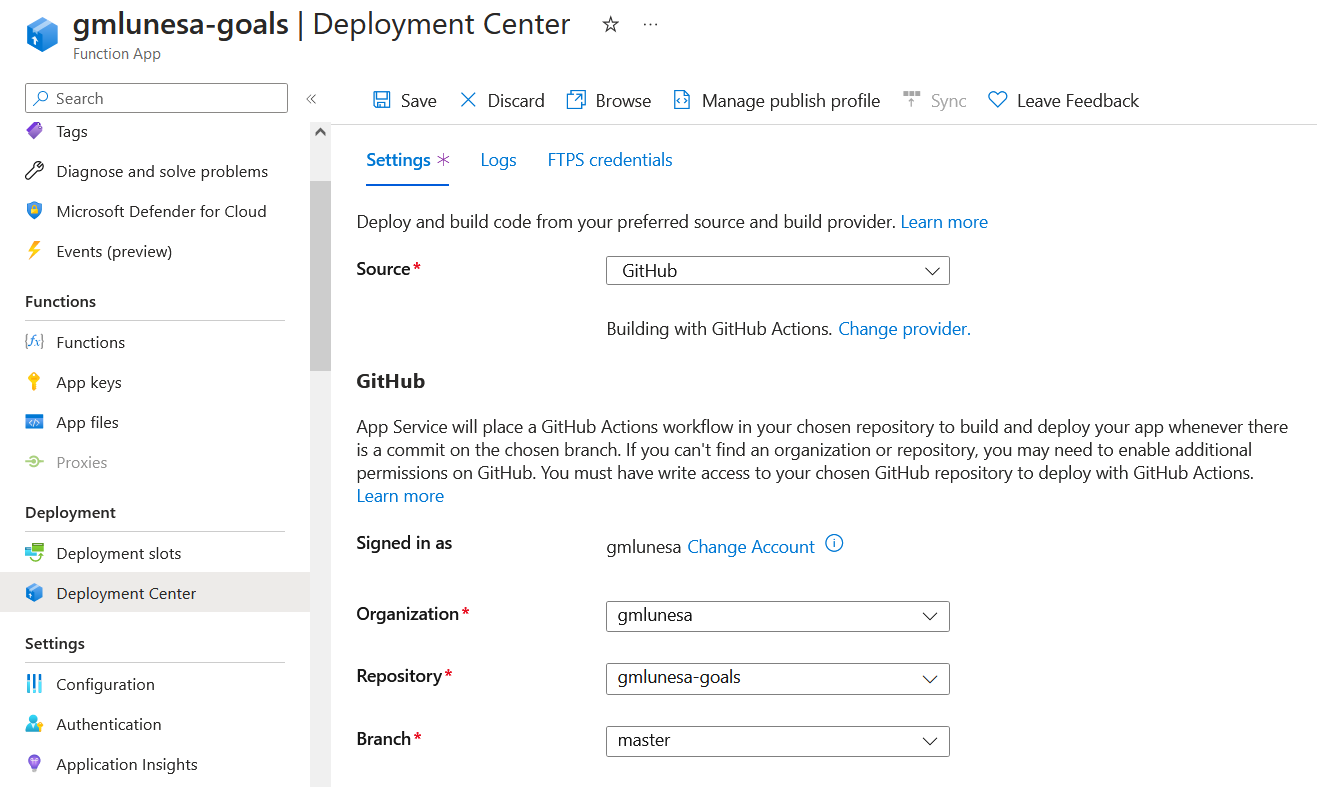Click the Change provider link
1317x787 pixels.
coord(904,328)
